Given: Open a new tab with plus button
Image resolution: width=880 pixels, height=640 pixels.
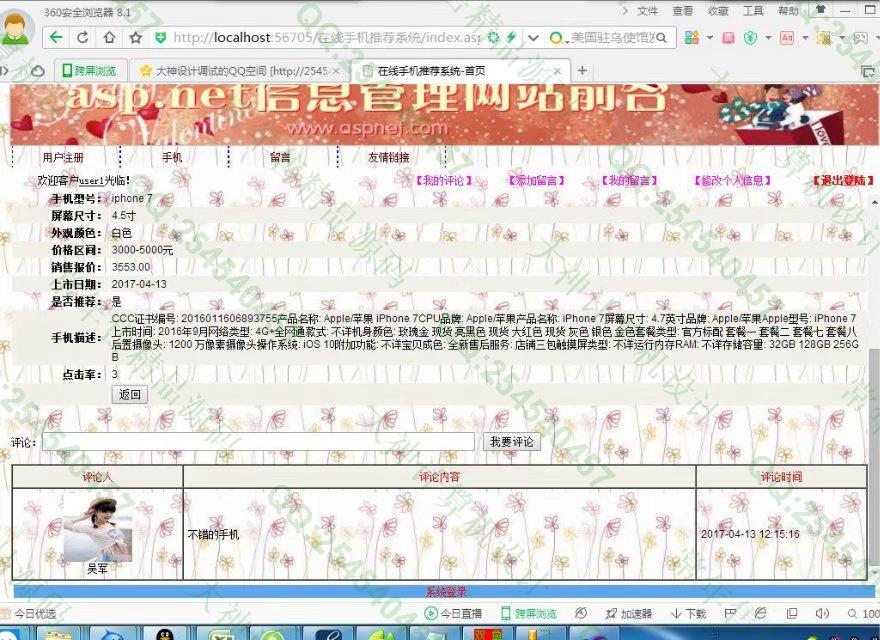Looking at the screenshot, I should 582,71.
